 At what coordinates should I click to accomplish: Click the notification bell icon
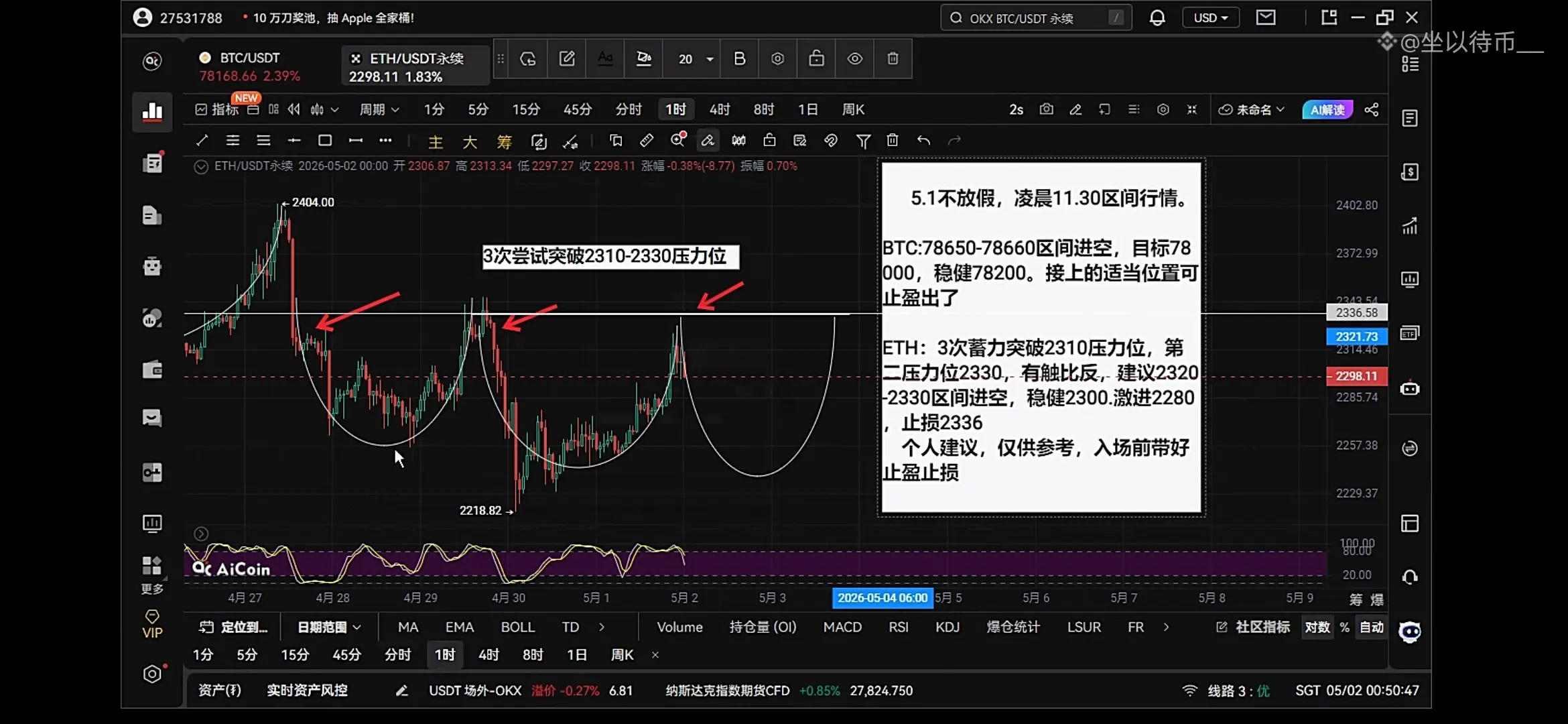point(1157,18)
